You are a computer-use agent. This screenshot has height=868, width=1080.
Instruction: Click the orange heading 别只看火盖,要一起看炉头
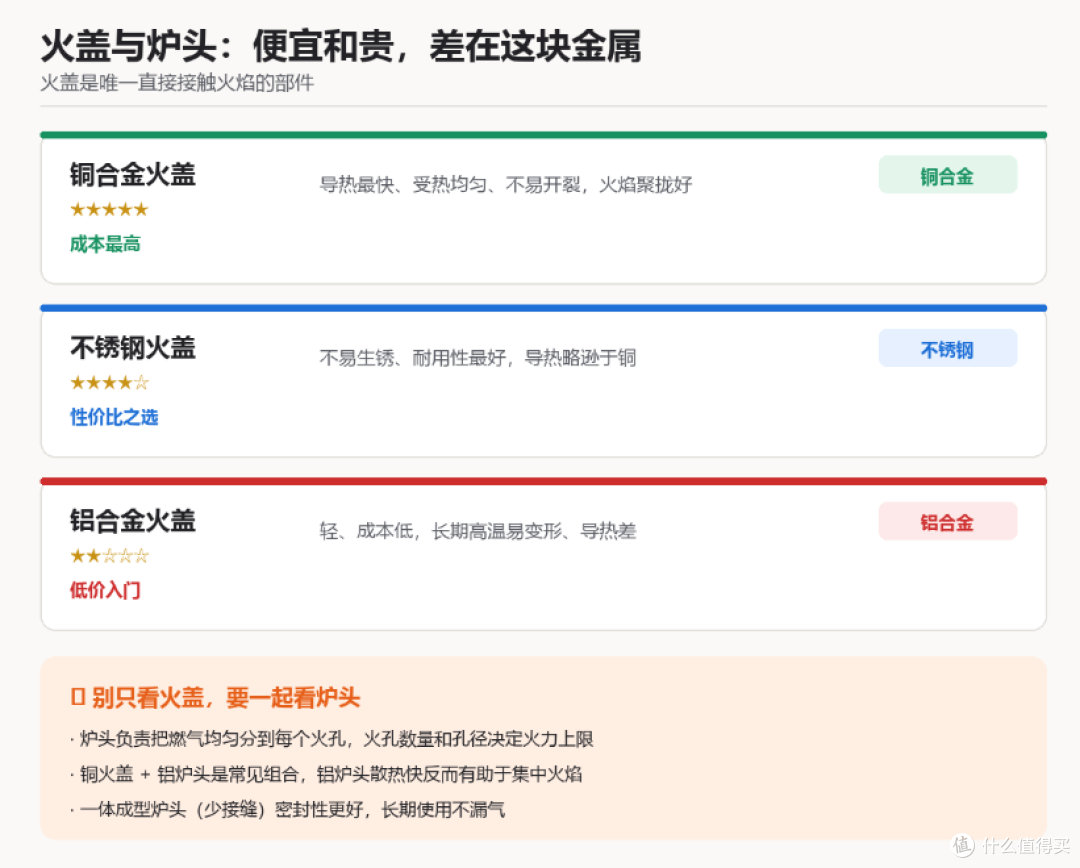pos(226,697)
